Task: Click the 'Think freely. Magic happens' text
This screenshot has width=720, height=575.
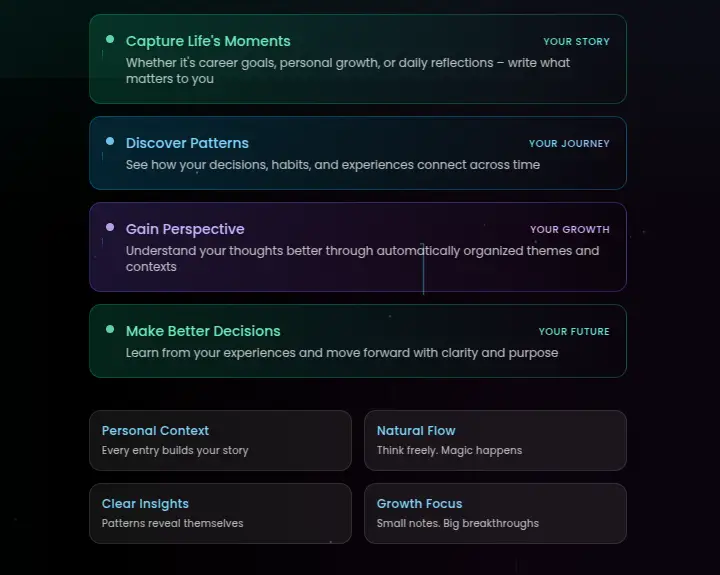Action: point(449,450)
